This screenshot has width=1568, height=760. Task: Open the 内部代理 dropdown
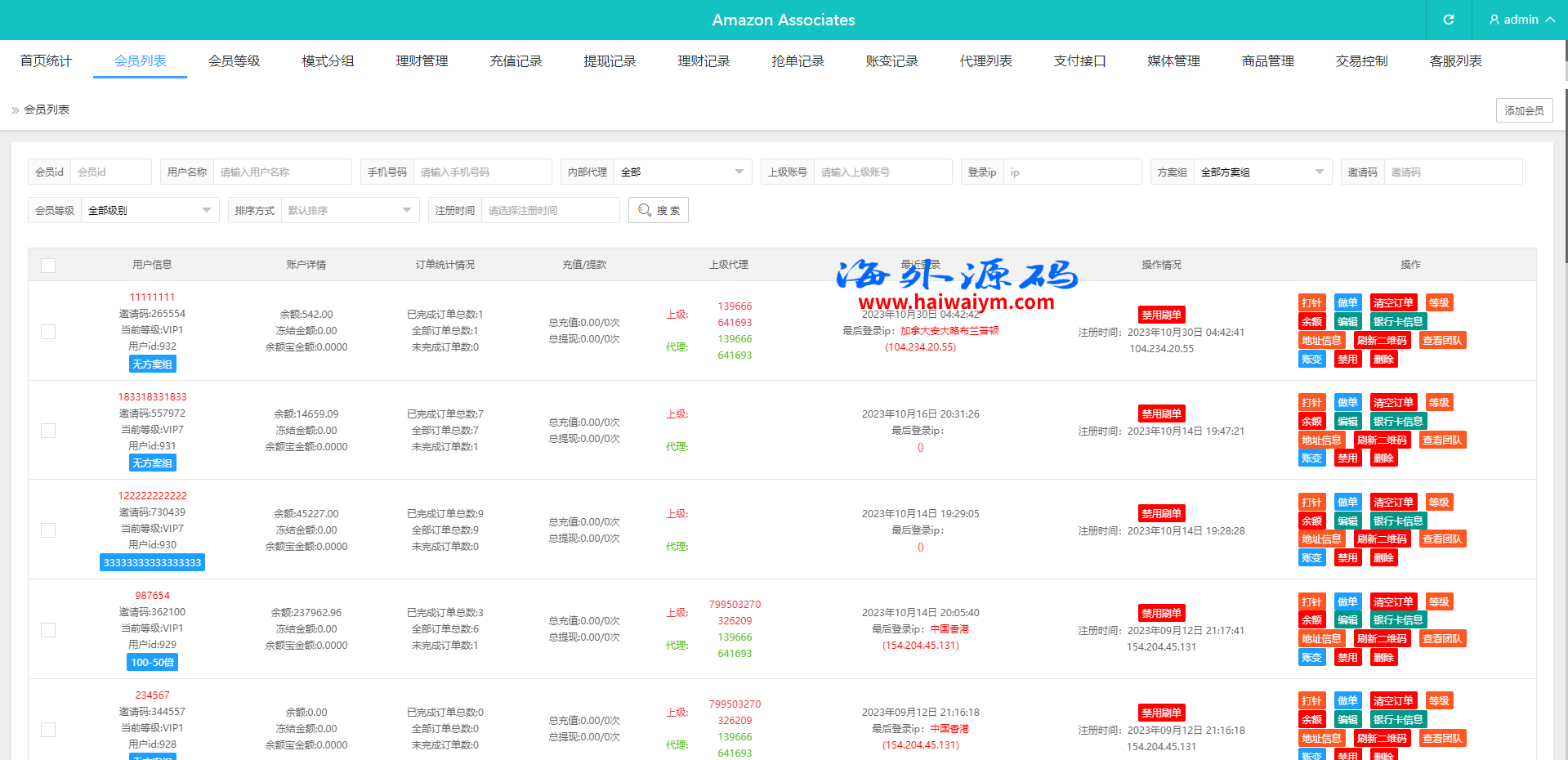[681, 172]
